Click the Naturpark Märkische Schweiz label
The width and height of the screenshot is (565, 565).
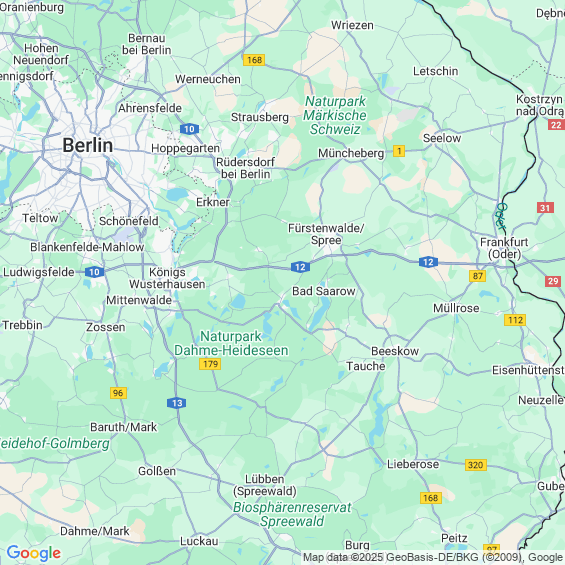coord(335,115)
